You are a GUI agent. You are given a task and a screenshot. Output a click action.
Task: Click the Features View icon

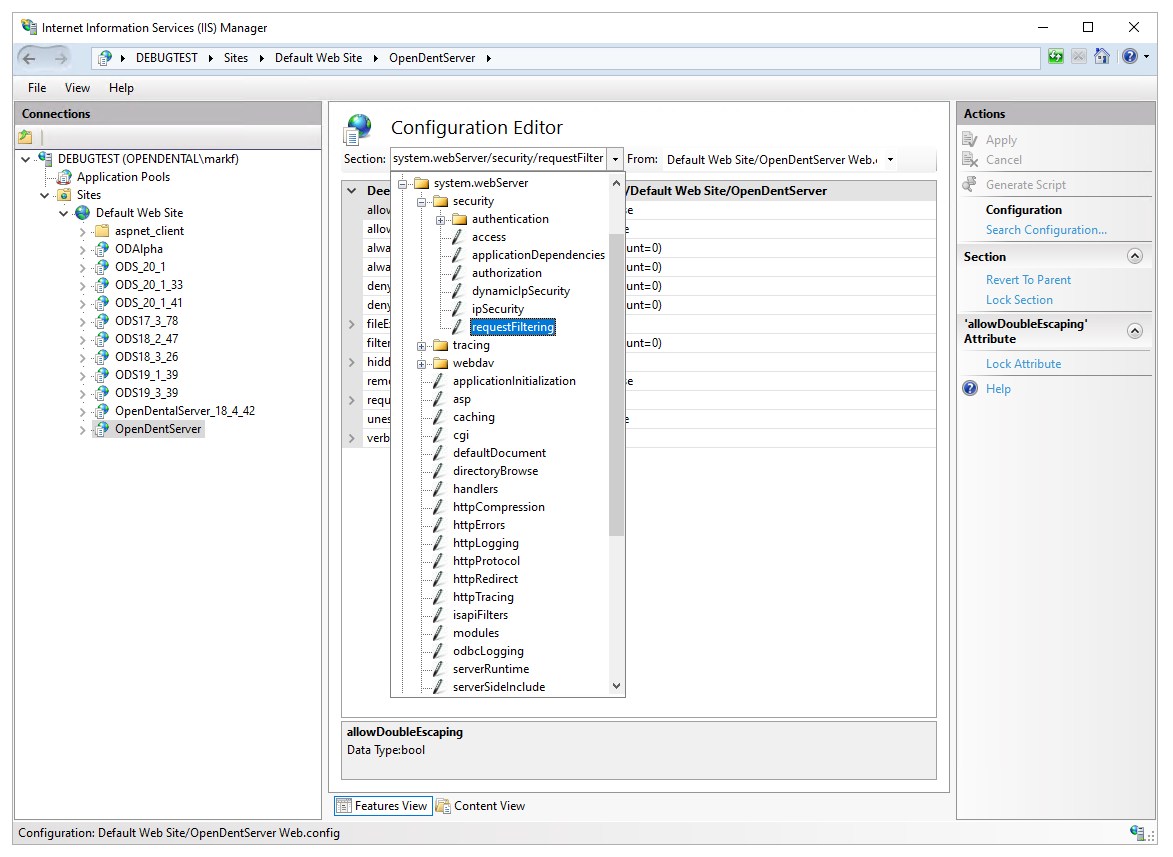click(343, 805)
